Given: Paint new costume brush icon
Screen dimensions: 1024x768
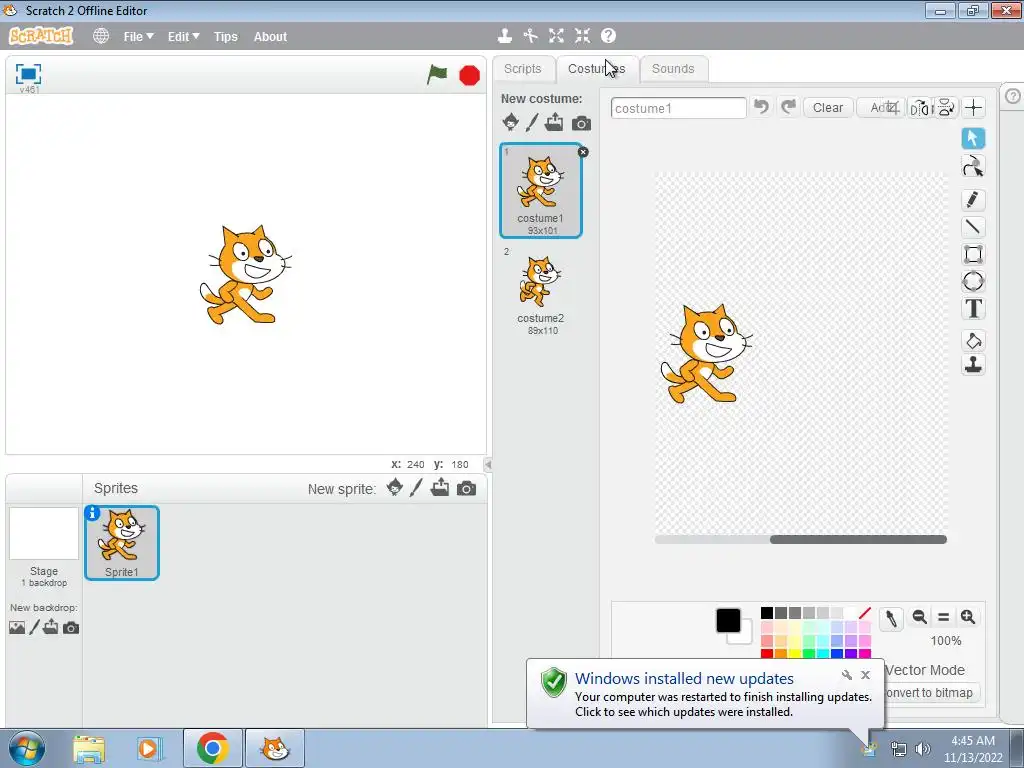Looking at the screenshot, I should pyautogui.click(x=532, y=122).
